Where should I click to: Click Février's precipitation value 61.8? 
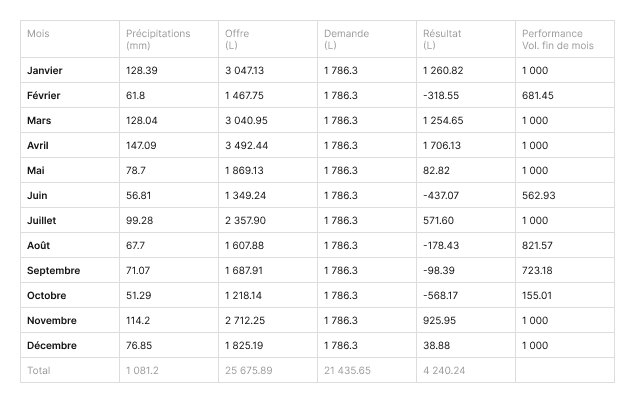click(138, 95)
